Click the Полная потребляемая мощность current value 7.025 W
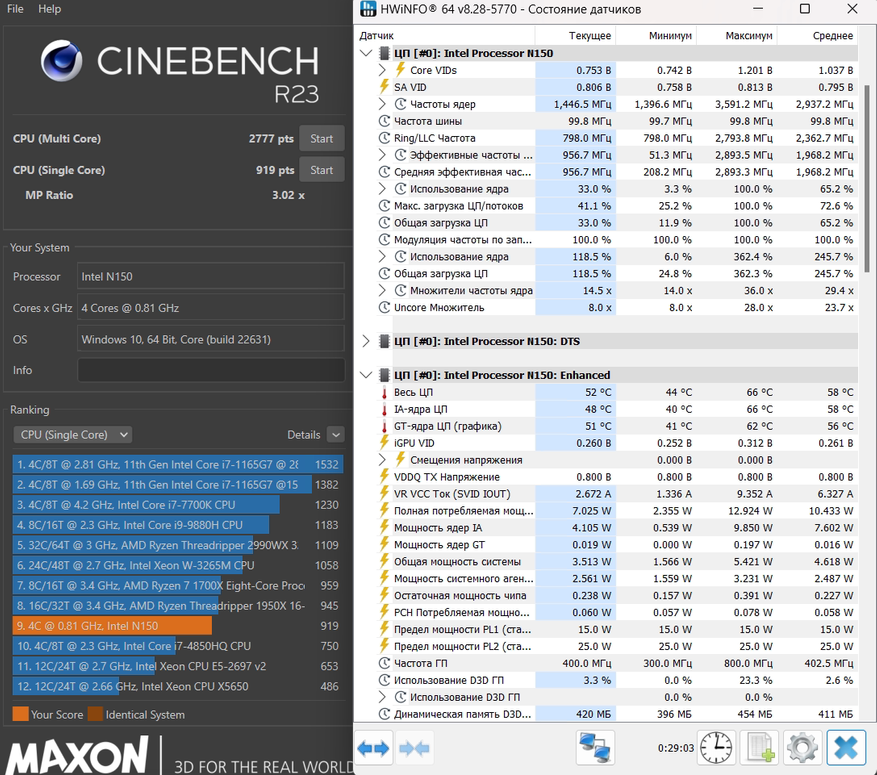877x775 pixels. click(591, 511)
